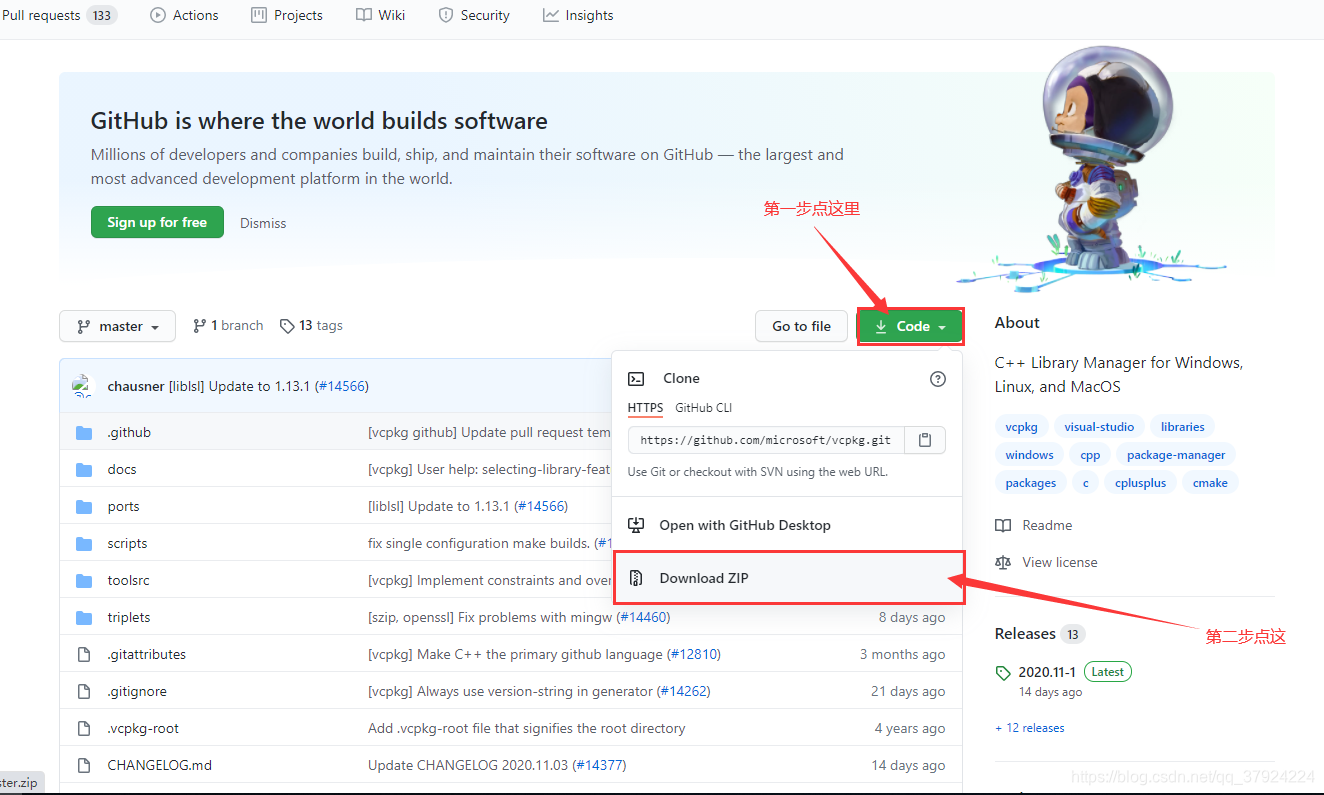Open the toolsrc folder name
The image size is (1324, 795).
point(129,580)
